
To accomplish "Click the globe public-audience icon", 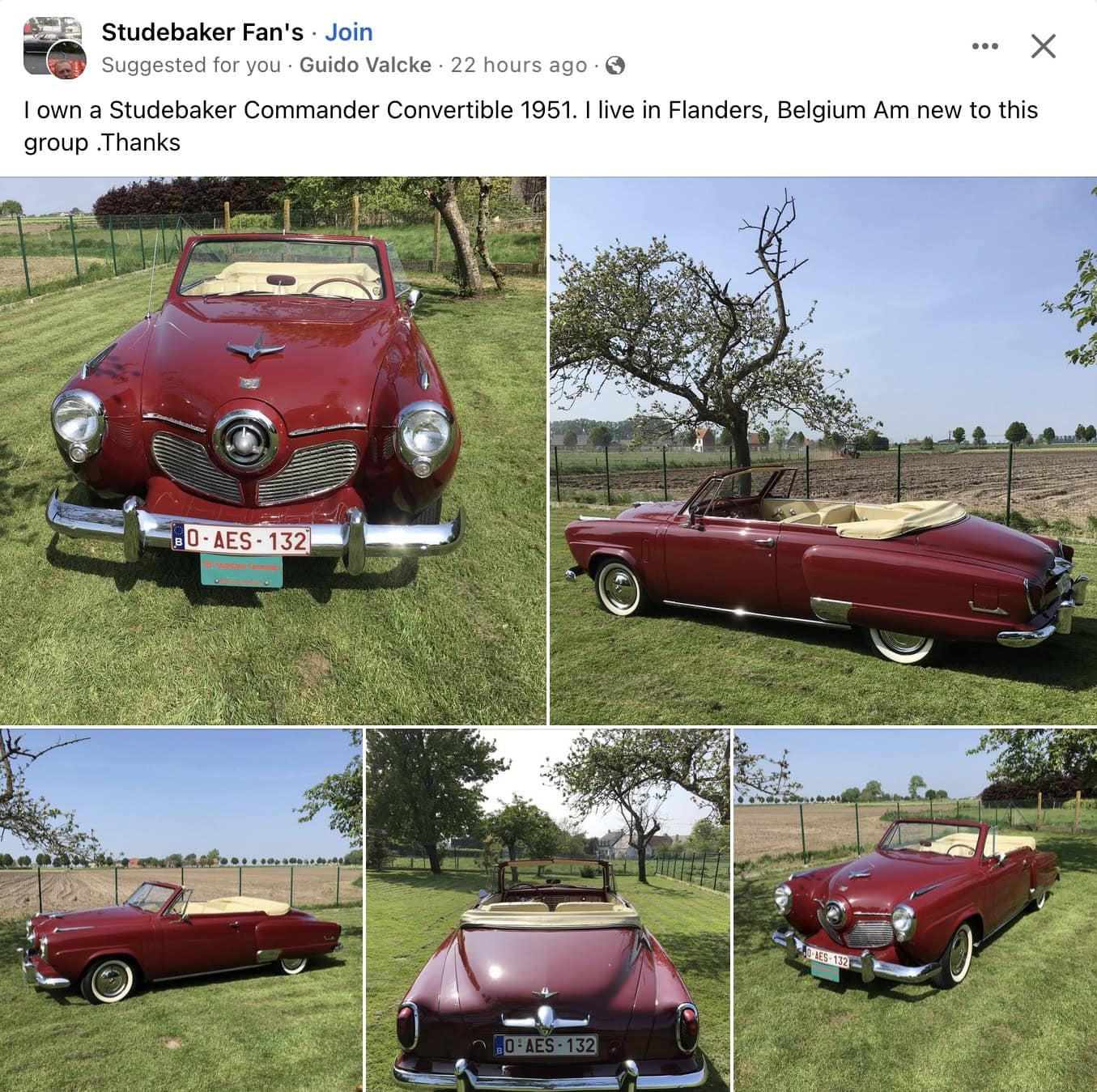I will pyautogui.click(x=615, y=66).
